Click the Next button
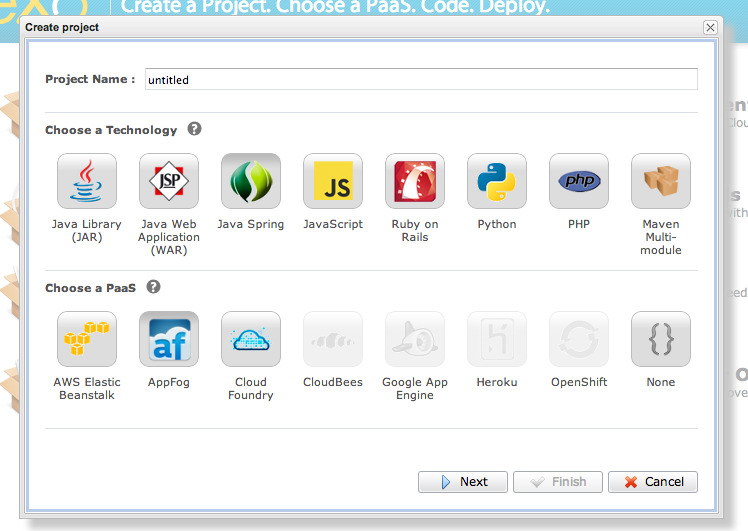The width and height of the screenshot is (748, 531). 463,482
